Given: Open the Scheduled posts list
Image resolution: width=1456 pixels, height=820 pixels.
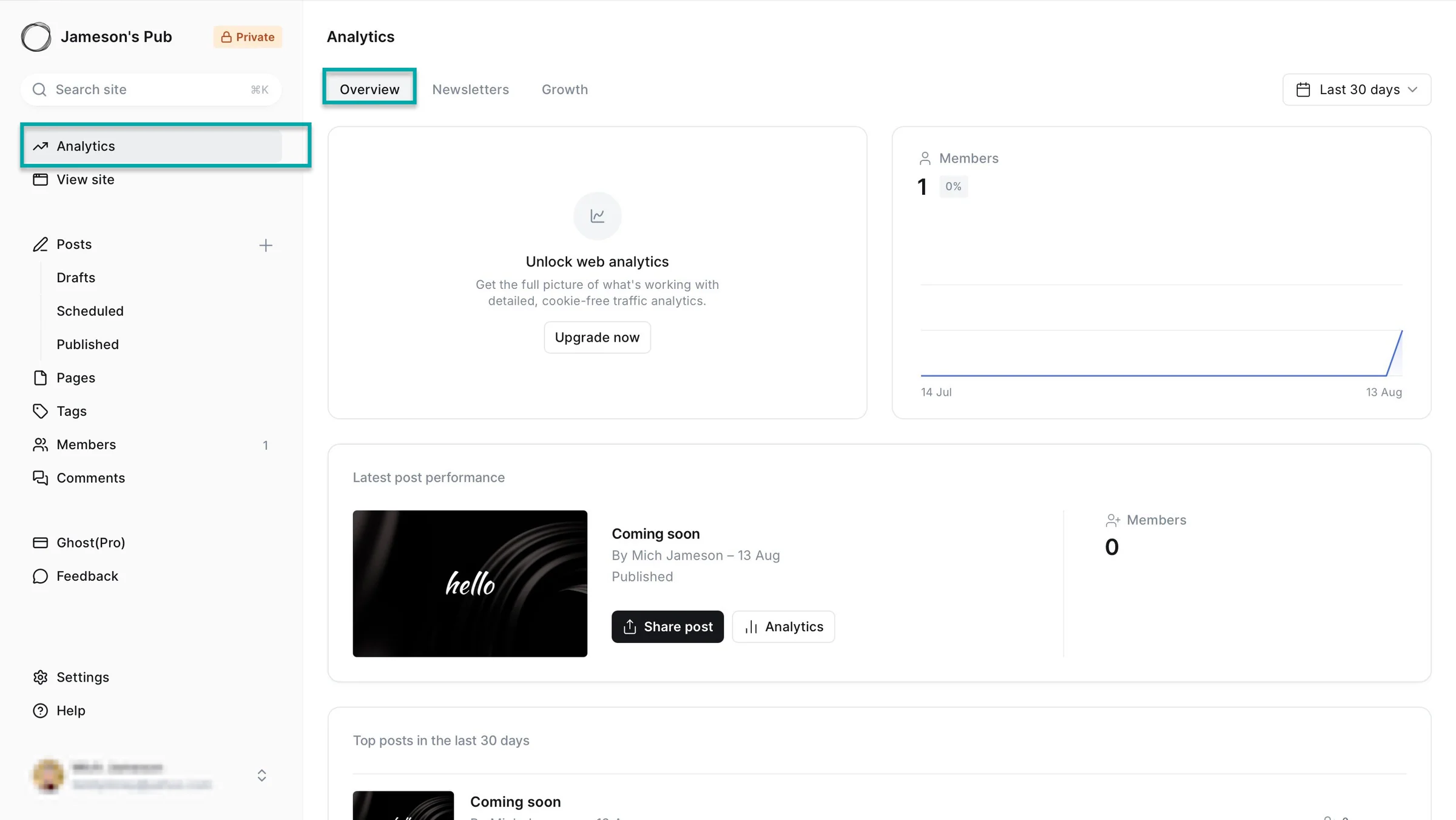Looking at the screenshot, I should pos(90,311).
